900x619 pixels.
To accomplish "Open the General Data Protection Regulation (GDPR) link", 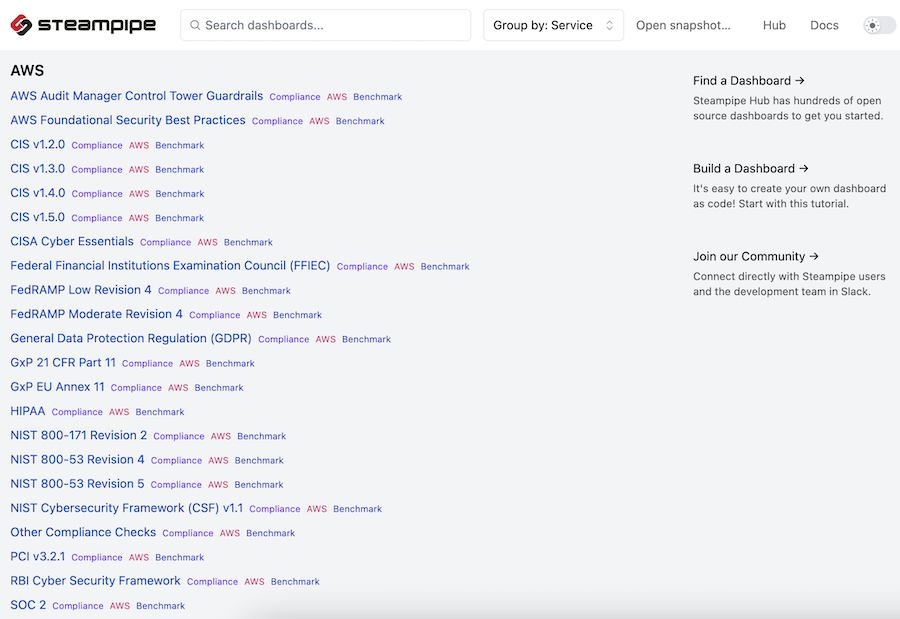I will tap(131, 338).
